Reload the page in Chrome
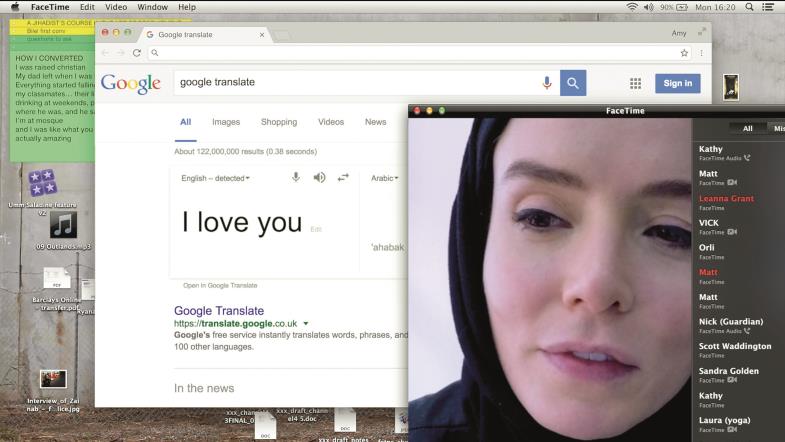 136,52
